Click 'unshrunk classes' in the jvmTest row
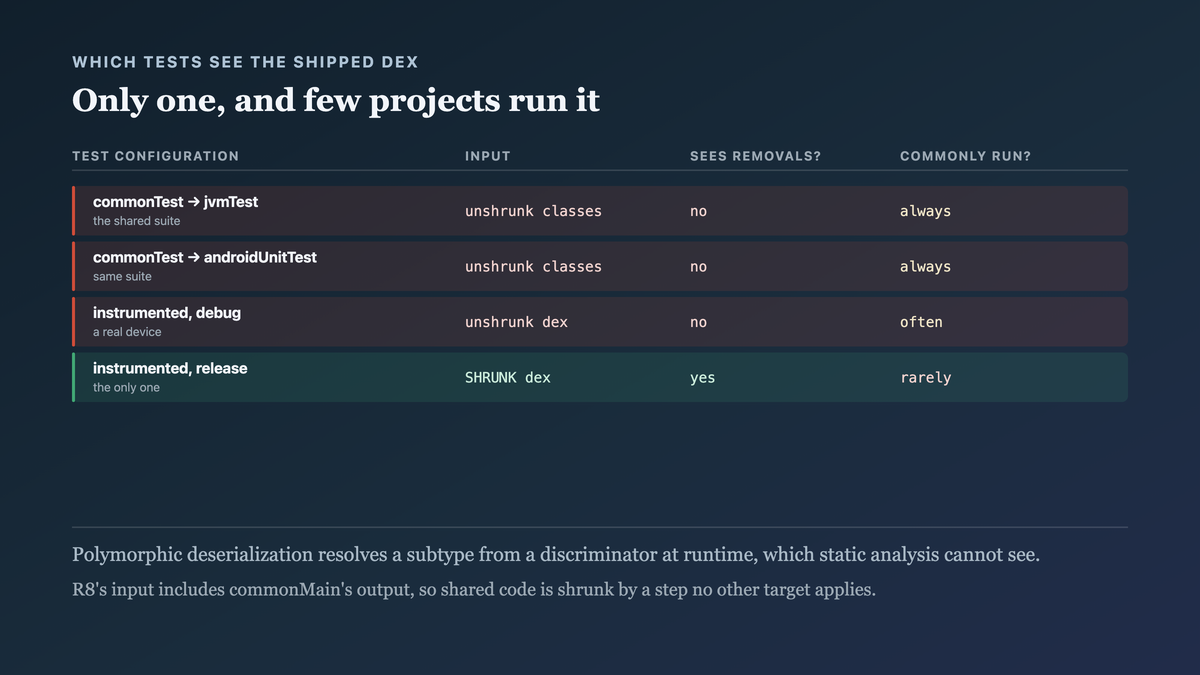The height and width of the screenshot is (675, 1200). pyautogui.click(x=533, y=211)
